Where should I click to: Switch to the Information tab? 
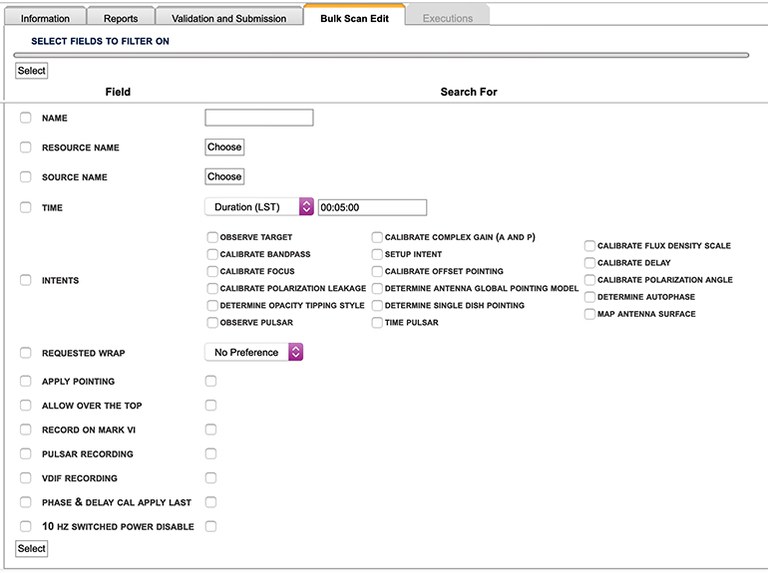pyautogui.click(x=45, y=18)
